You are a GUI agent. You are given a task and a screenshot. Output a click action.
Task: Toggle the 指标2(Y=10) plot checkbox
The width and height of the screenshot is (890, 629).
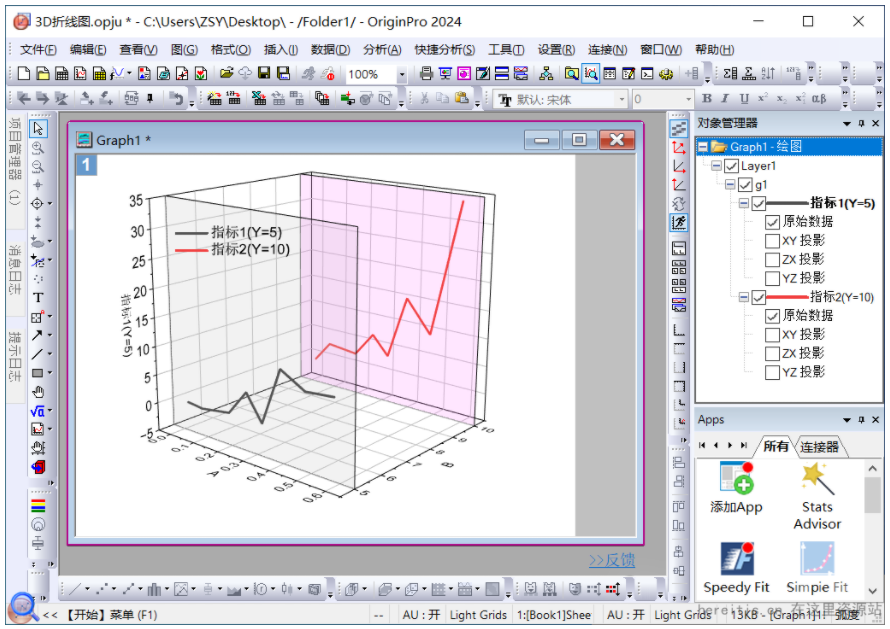coord(759,297)
